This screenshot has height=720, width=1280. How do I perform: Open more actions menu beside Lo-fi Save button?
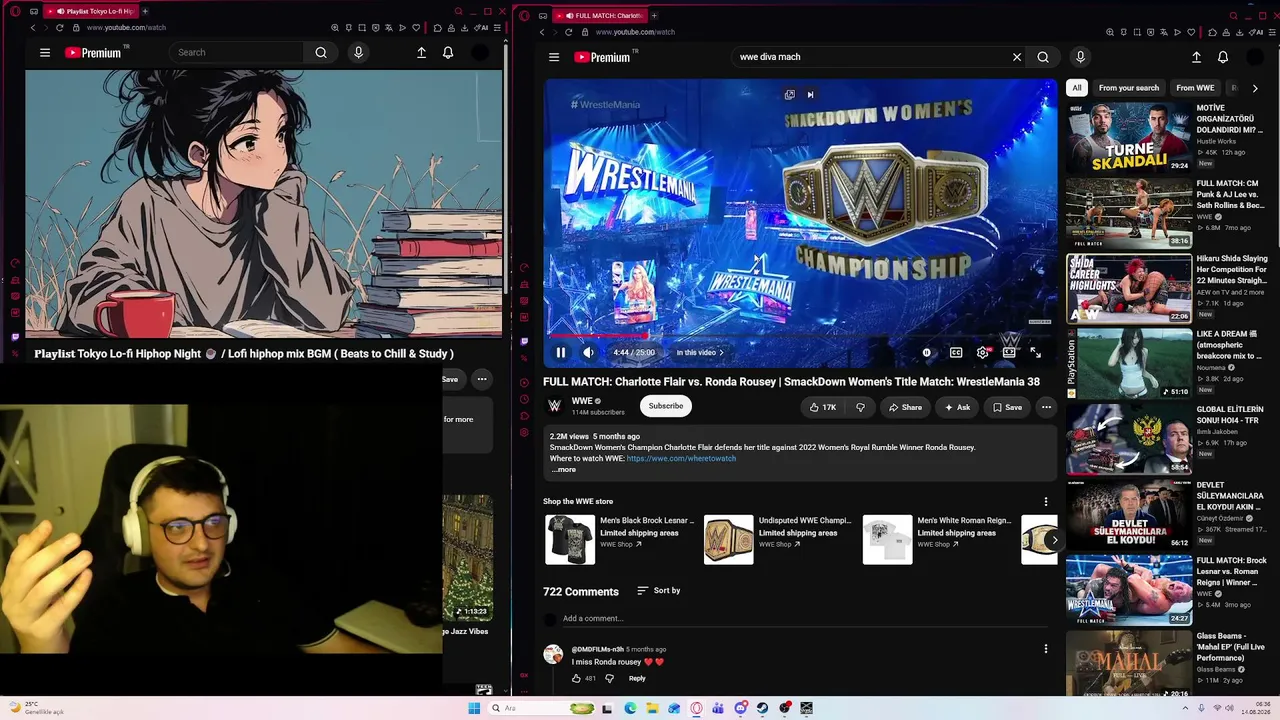click(482, 379)
